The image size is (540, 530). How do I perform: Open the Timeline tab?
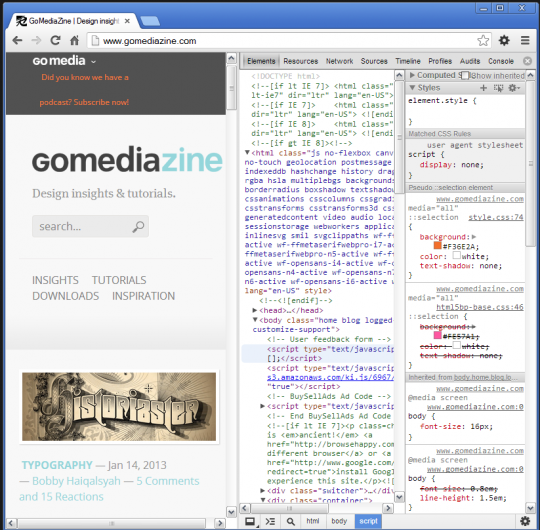(408, 61)
